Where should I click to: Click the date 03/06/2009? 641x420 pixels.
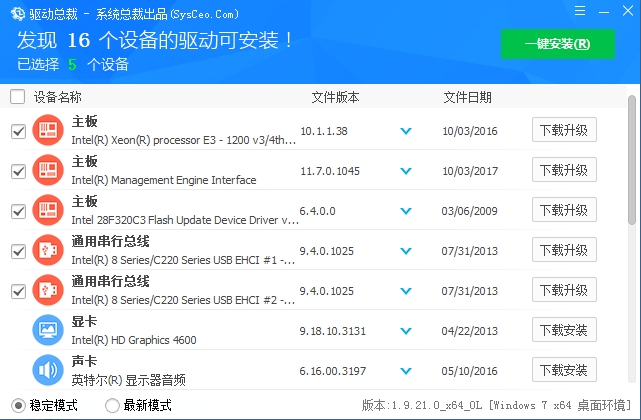pyautogui.click(x=469, y=211)
